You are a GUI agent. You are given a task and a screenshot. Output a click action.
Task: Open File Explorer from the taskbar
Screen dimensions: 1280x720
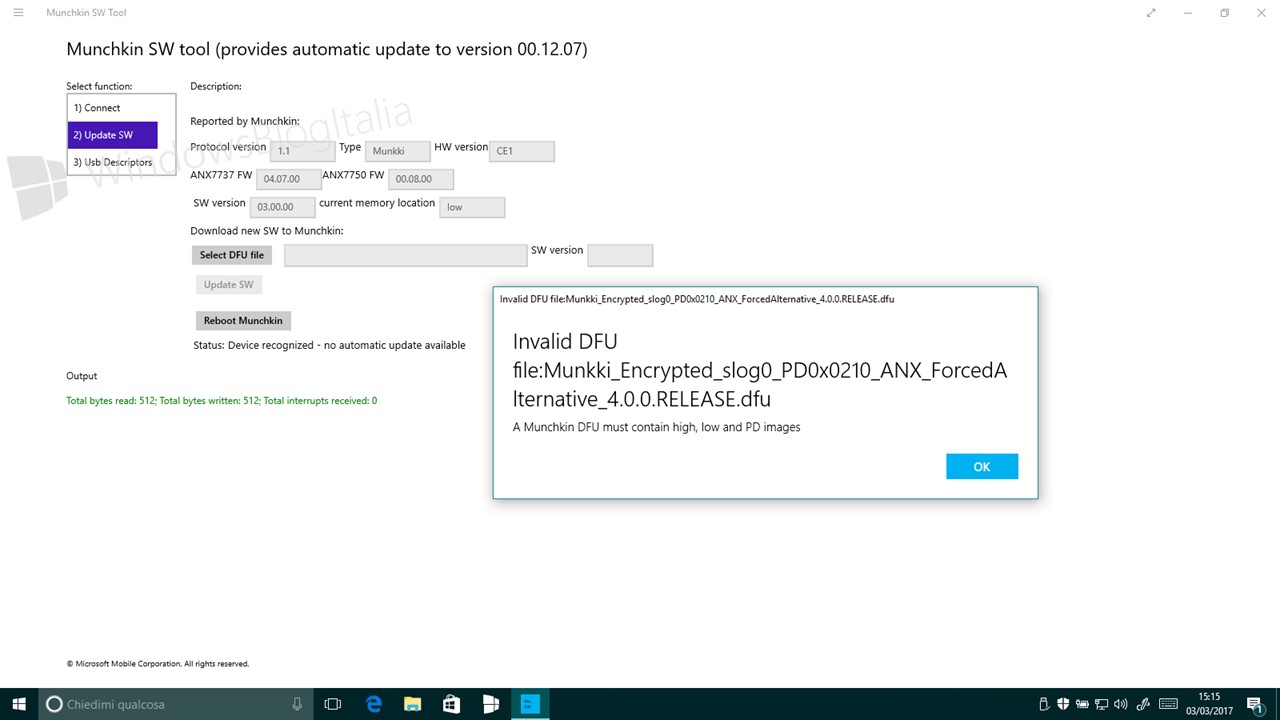click(412, 704)
